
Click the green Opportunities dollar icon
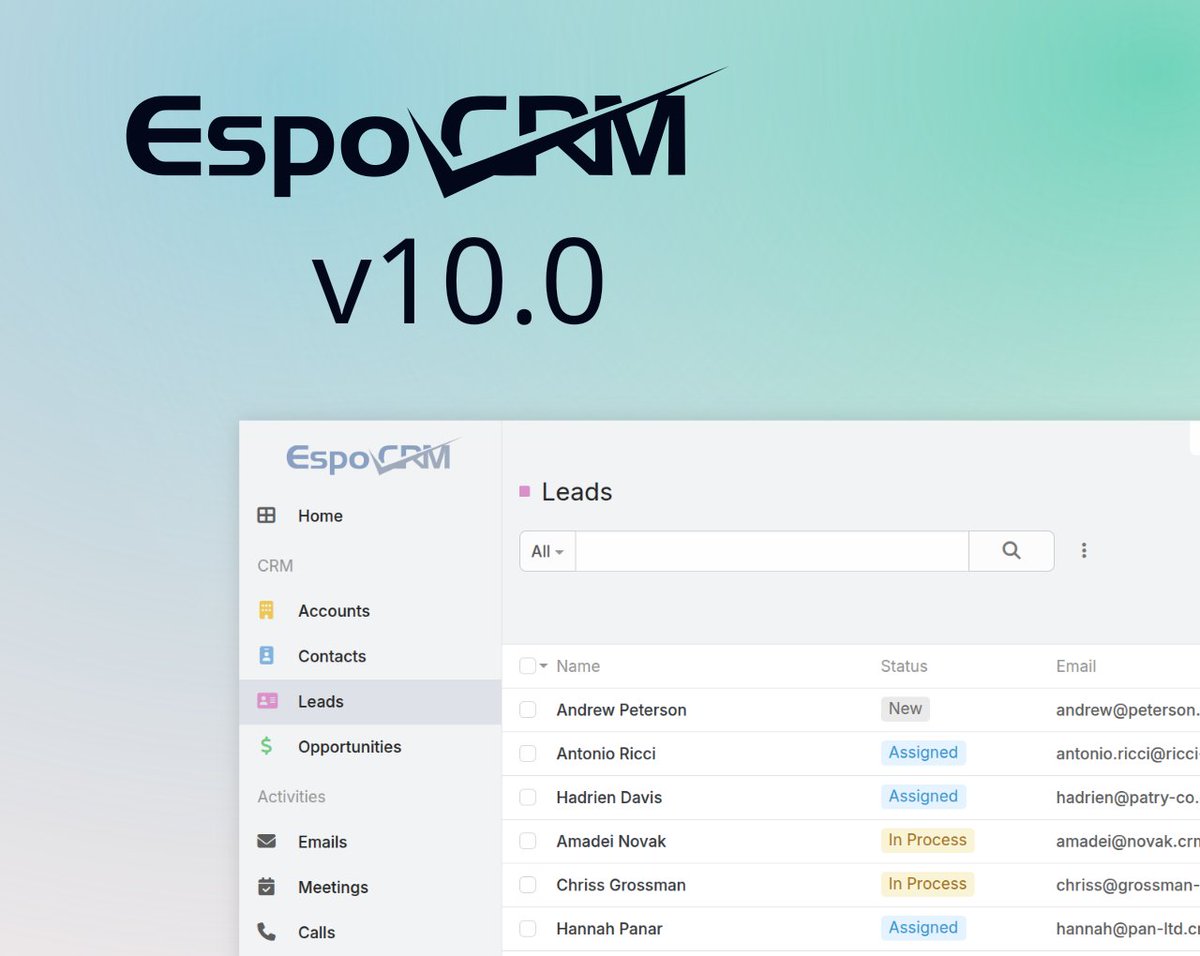266,746
